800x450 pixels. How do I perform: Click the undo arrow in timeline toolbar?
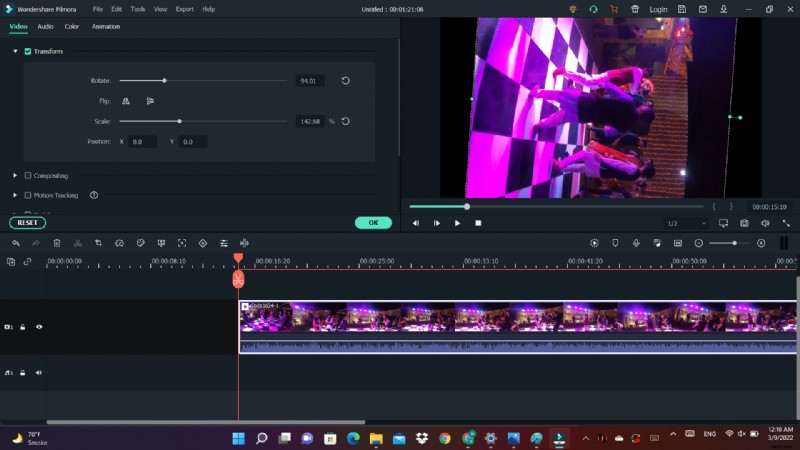coord(16,243)
